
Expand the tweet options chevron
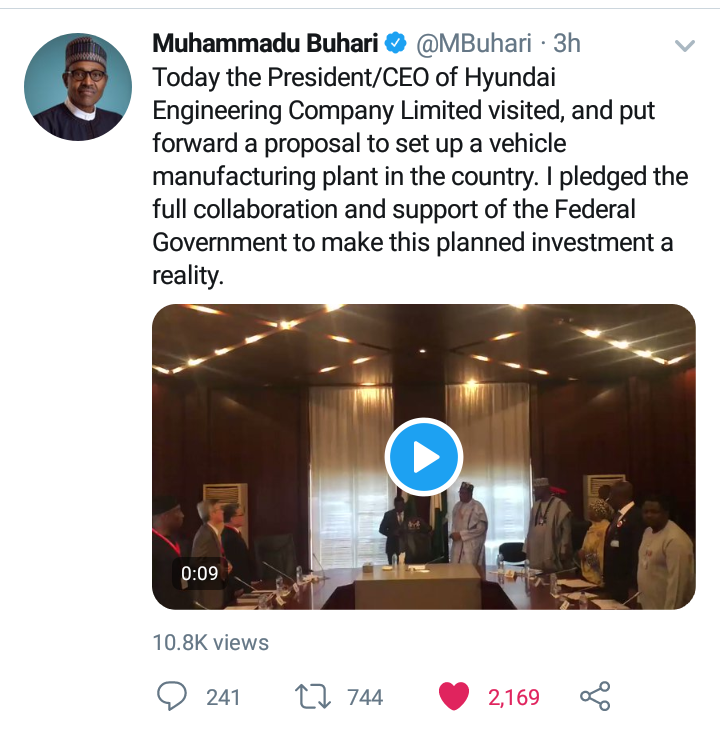point(685,46)
